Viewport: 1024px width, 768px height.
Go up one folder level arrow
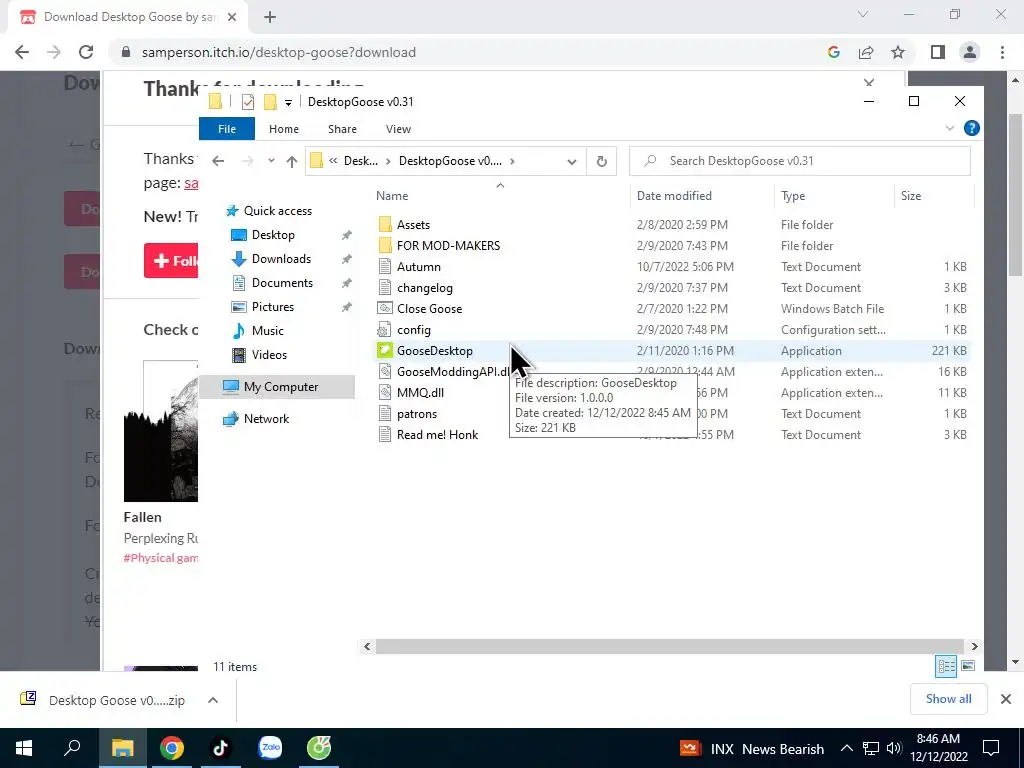coord(292,161)
